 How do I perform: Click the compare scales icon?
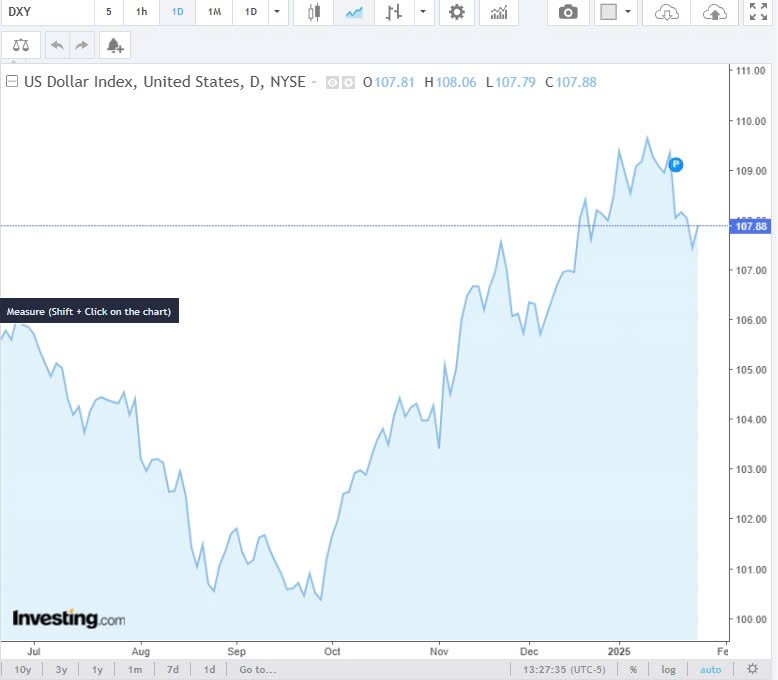(x=21, y=46)
